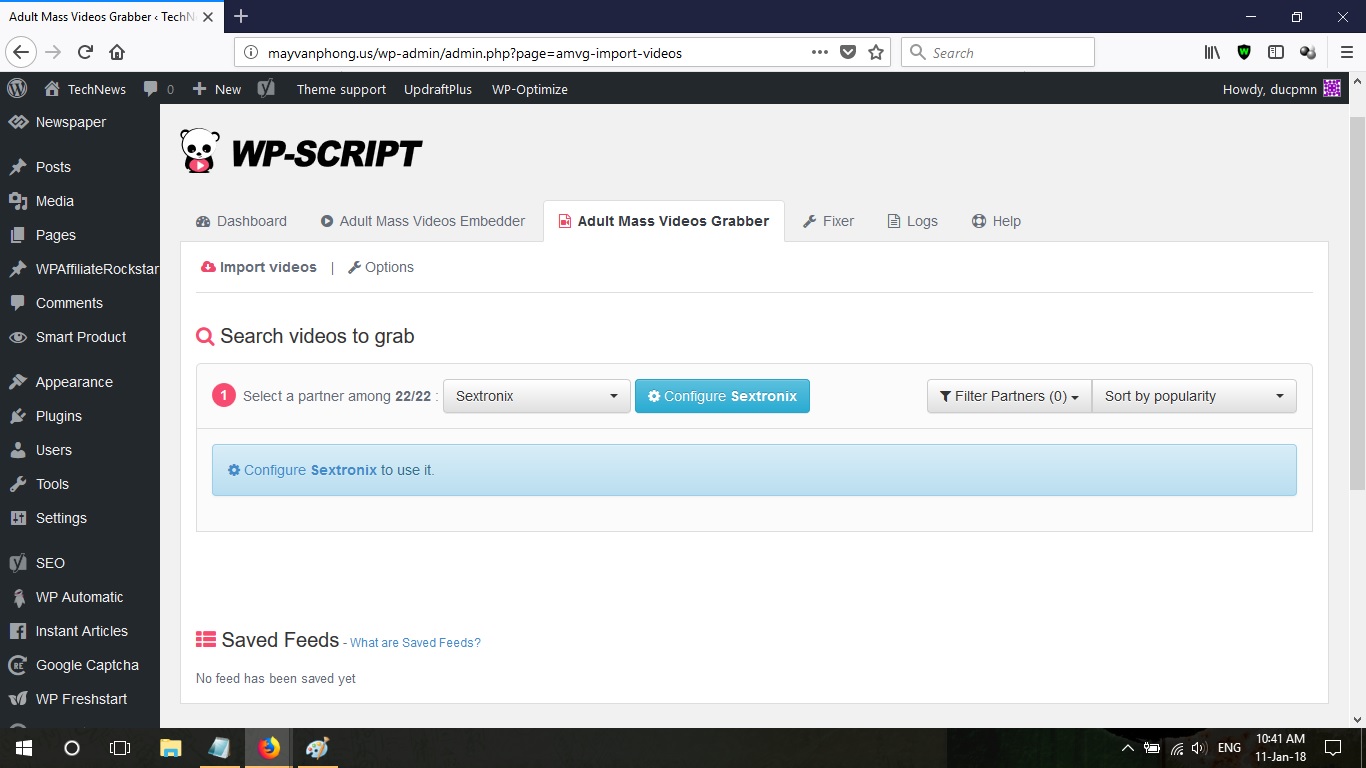The width and height of the screenshot is (1366, 768).
Task: Open the Howdy ducpmn account menu
Action: (x=1281, y=89)
